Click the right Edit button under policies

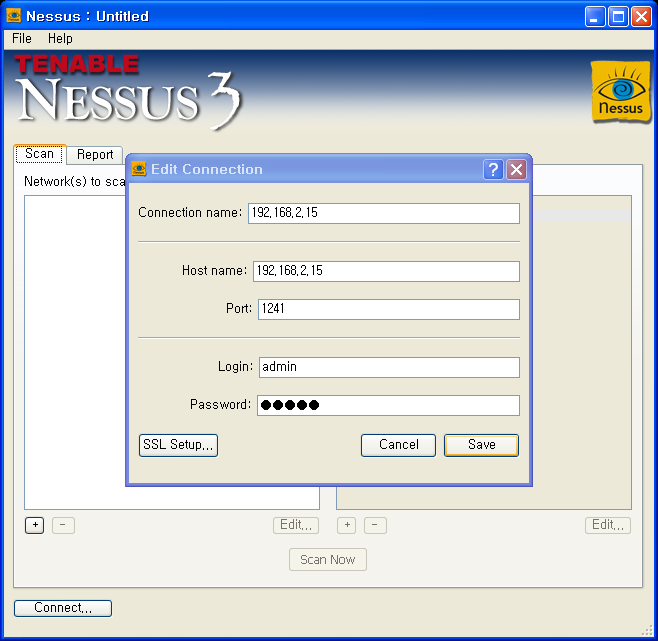608,525
